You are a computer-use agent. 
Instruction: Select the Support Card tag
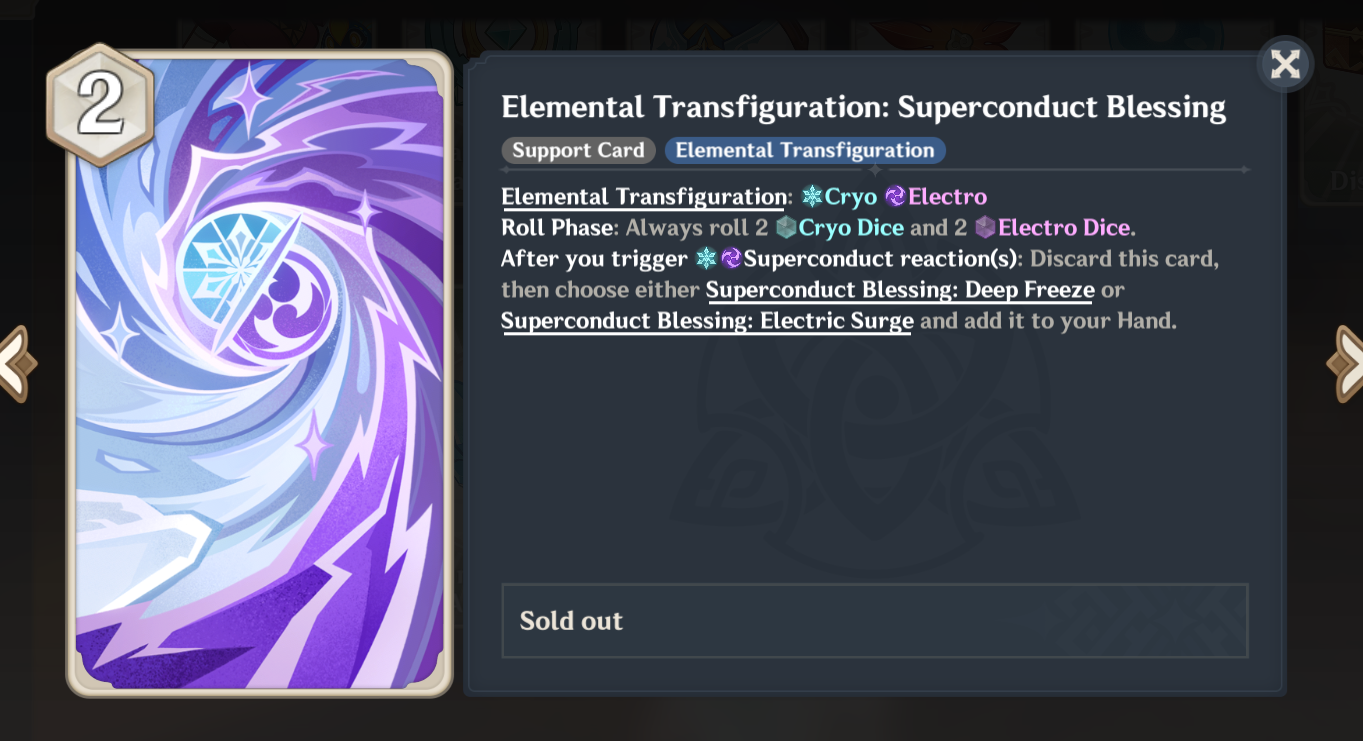click(578, 150)
